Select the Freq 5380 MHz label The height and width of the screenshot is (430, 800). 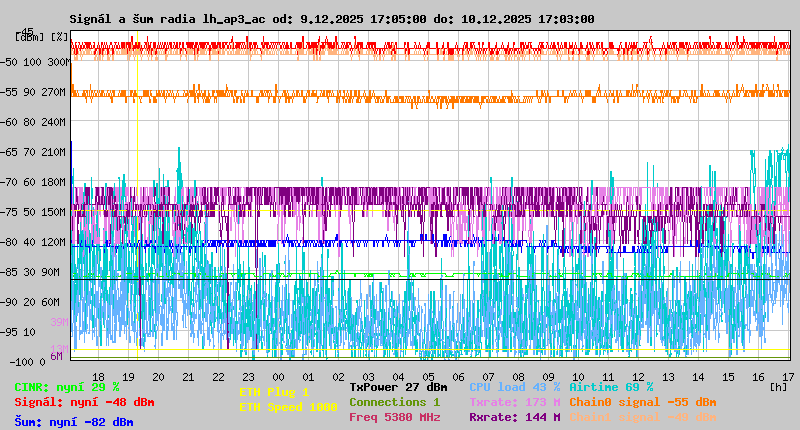tap(394, 417)
